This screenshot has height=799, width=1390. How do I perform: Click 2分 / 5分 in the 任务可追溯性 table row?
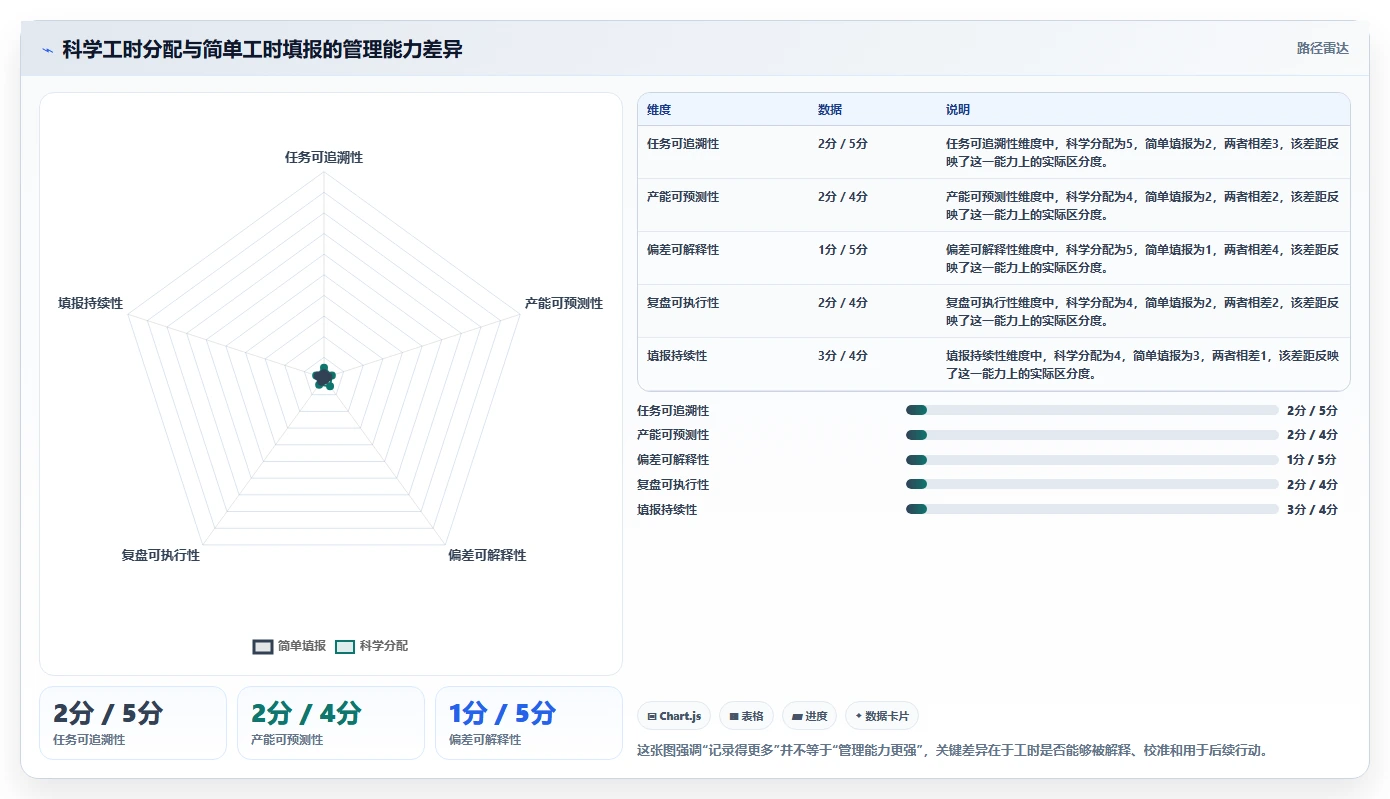[x=843, y=144]
